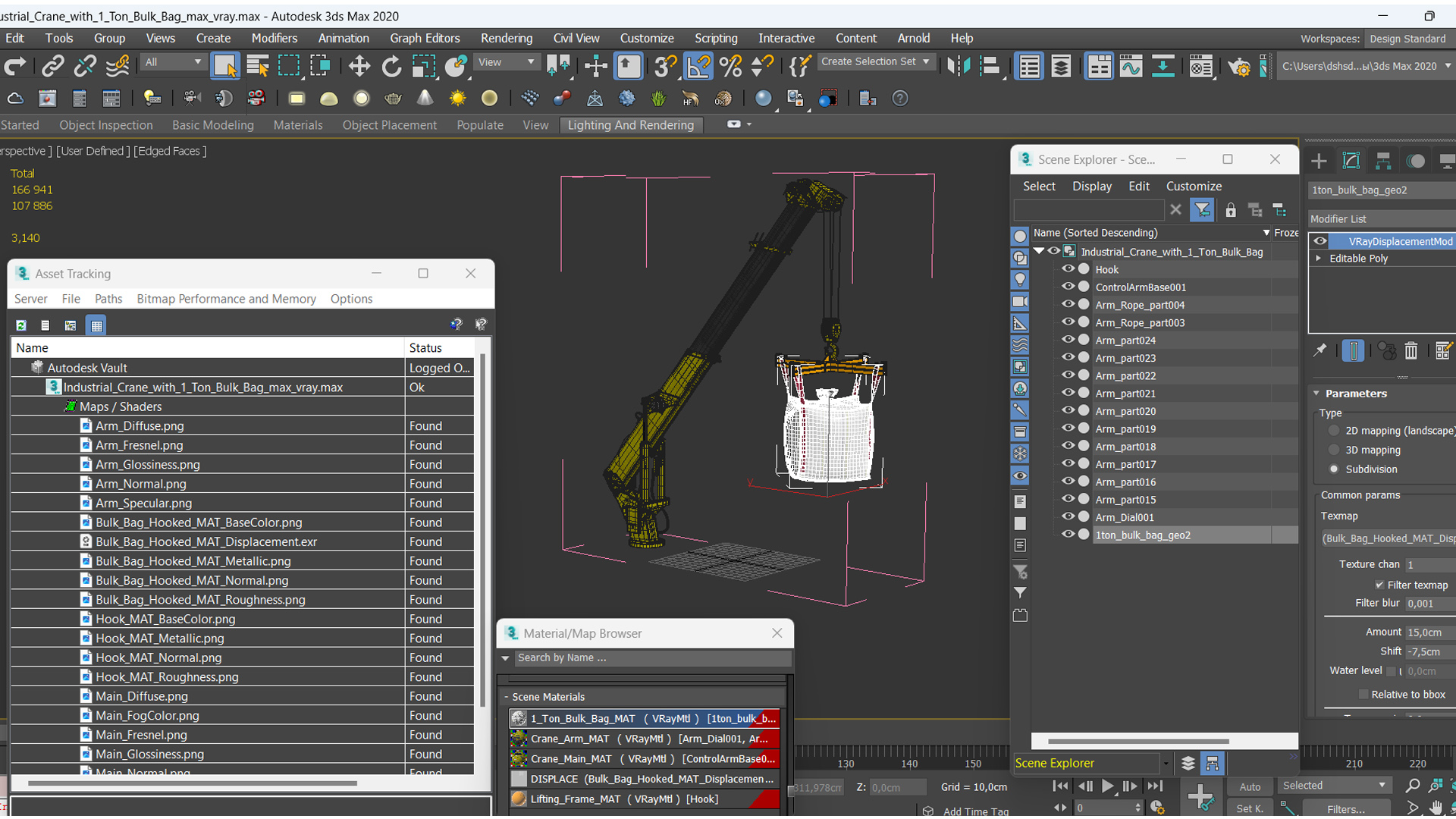Select Subdivision radio button
Screen dimensions: 1456x819
pos(1334,469)
